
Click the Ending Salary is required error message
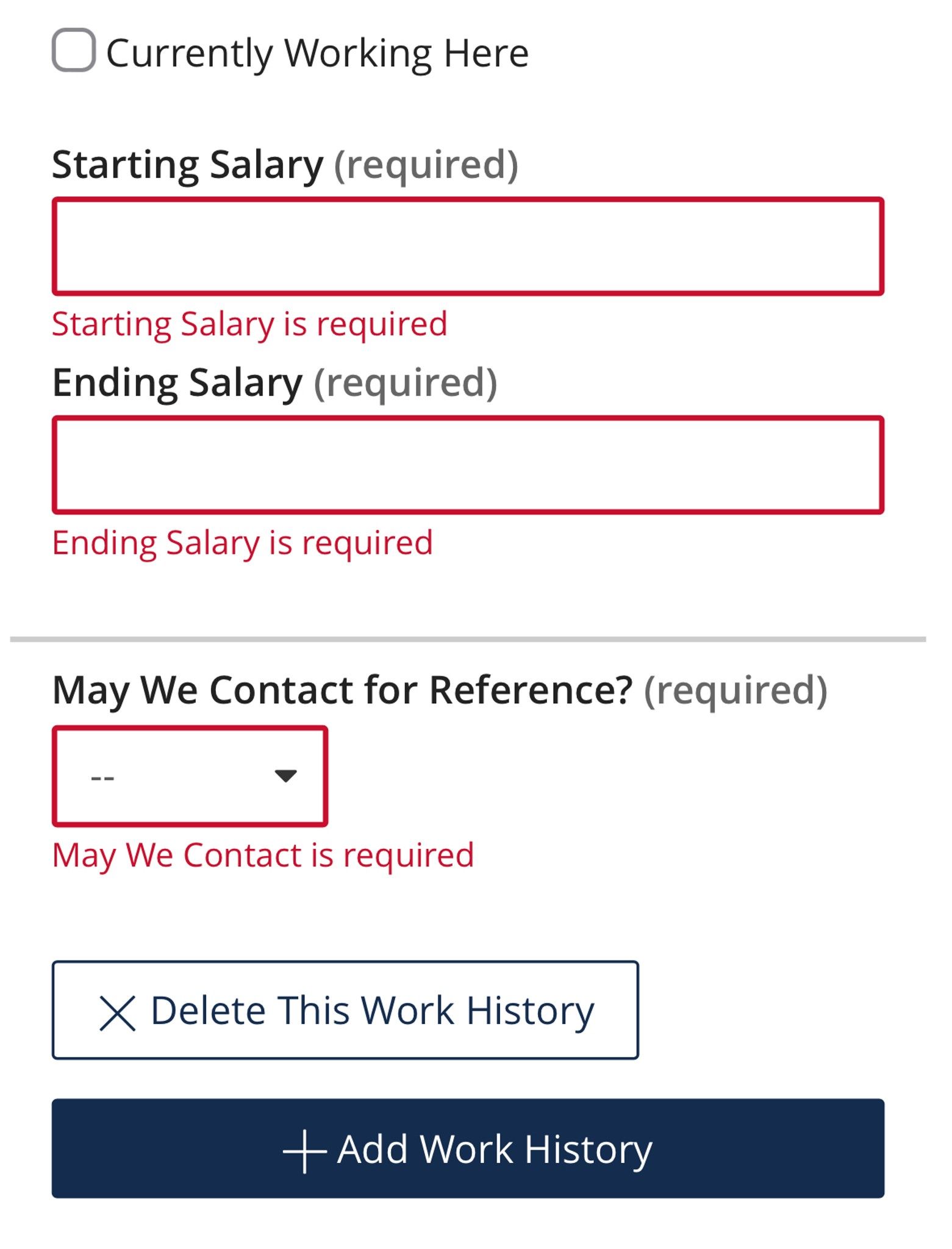pos(243,542)
